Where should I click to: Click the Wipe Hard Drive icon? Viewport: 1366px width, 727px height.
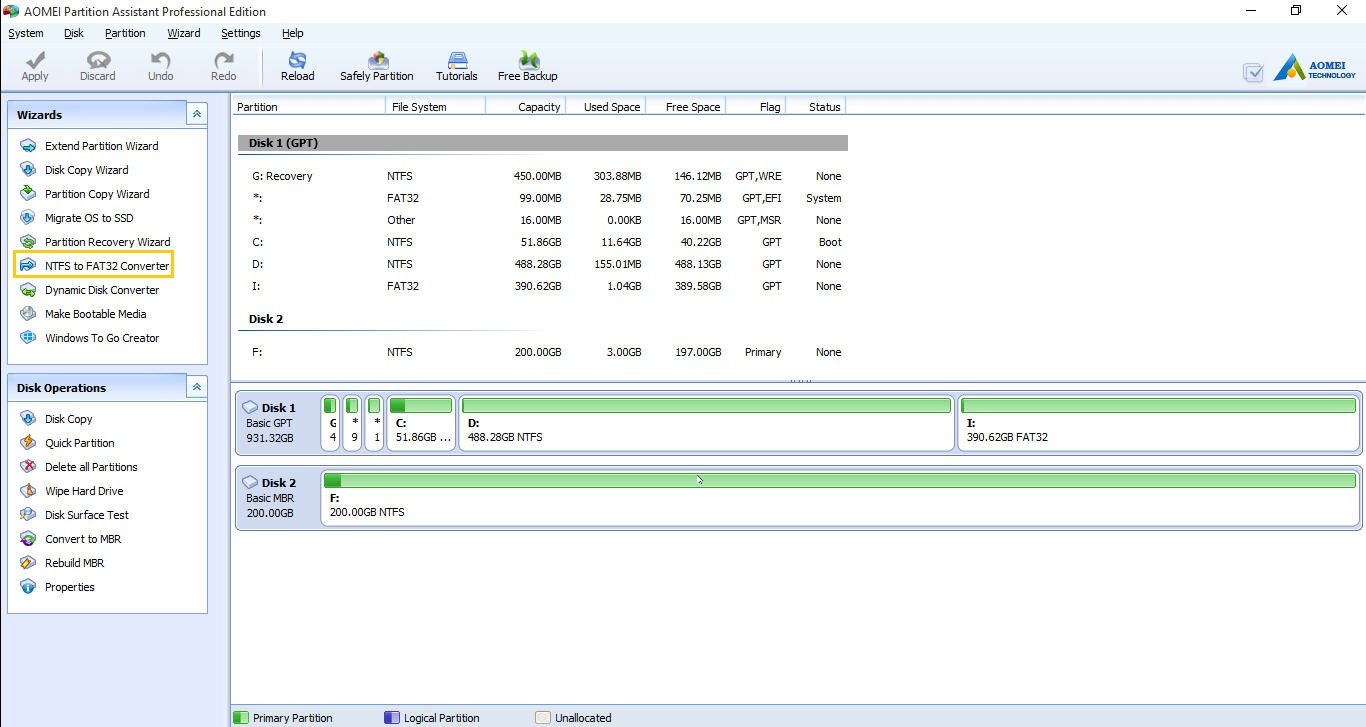[x=28, y=491]
